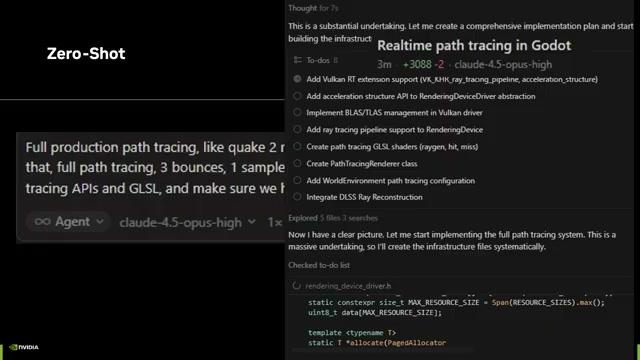
Task: Click the Now I have a clear picture message
Action: (452, 240)
